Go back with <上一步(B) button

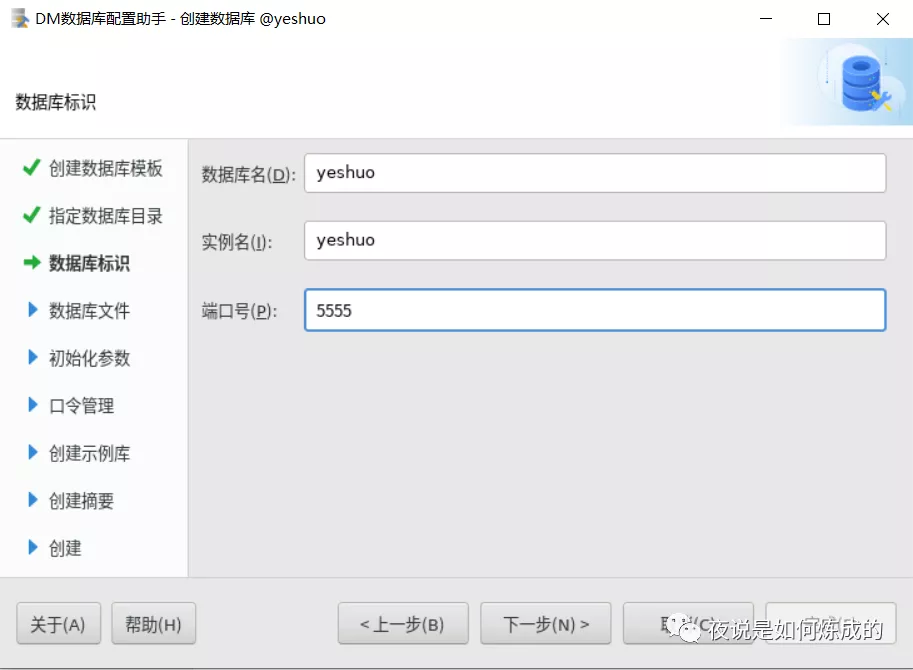tap(403, 624)
